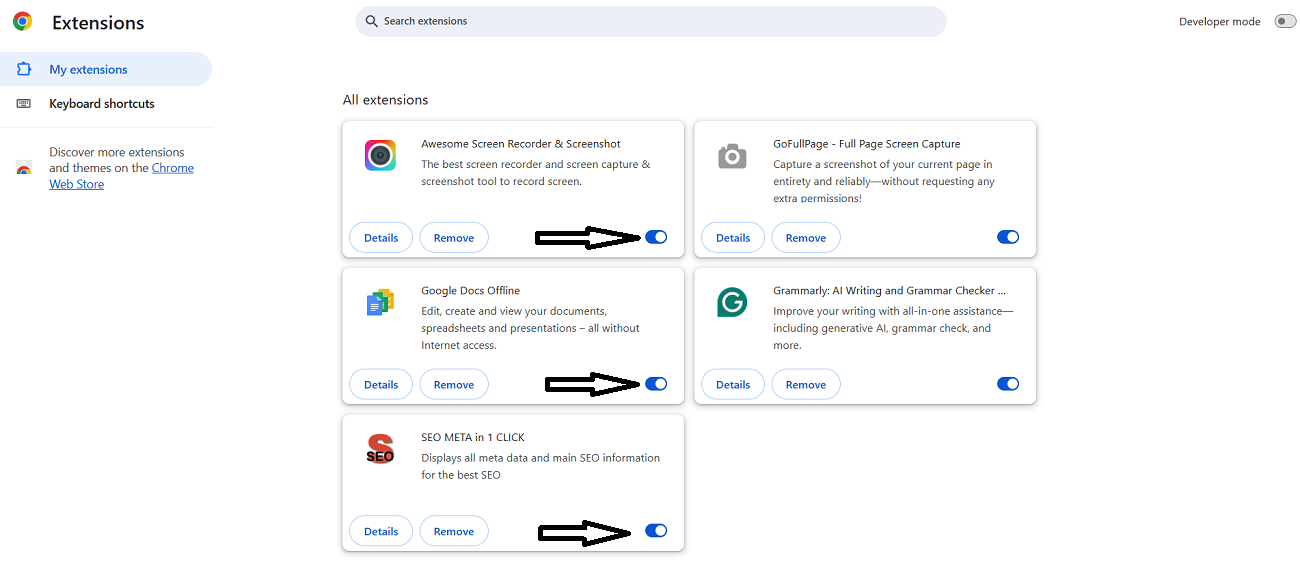
Task: Click the Chrome Web Store rainbow icon
Action: (x=24, y=169)
